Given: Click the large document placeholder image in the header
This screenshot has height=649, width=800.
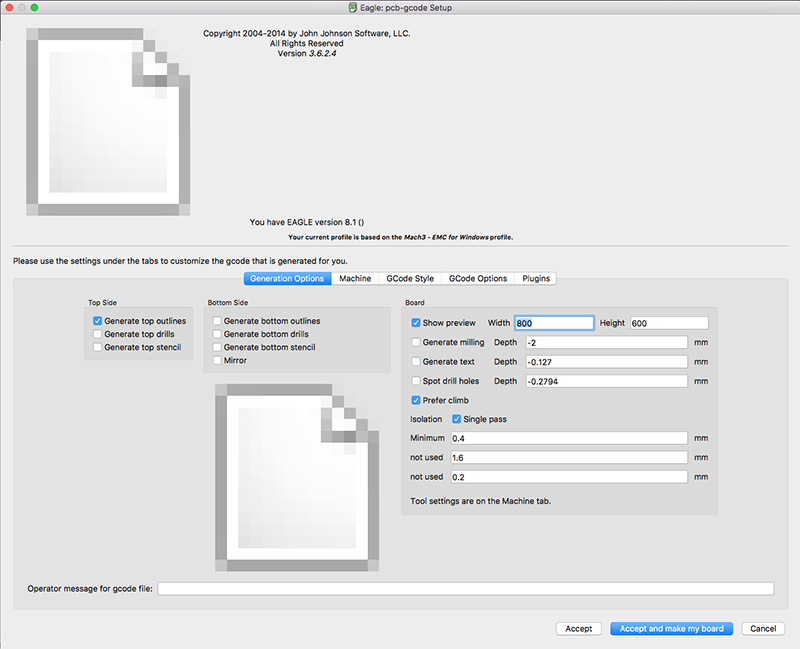Looking at the screenshot, I should [x=108, y=121].
